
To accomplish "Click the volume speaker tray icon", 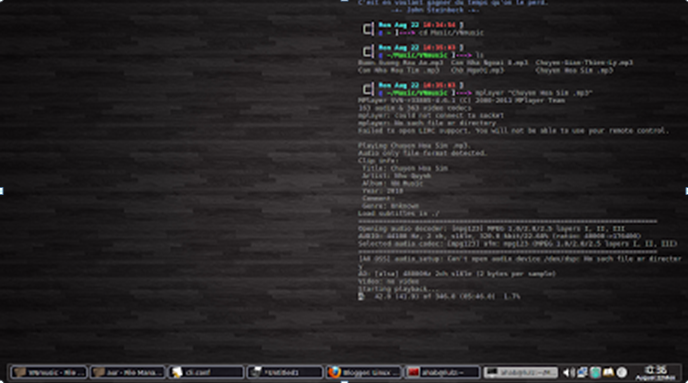I will point(569,372).
